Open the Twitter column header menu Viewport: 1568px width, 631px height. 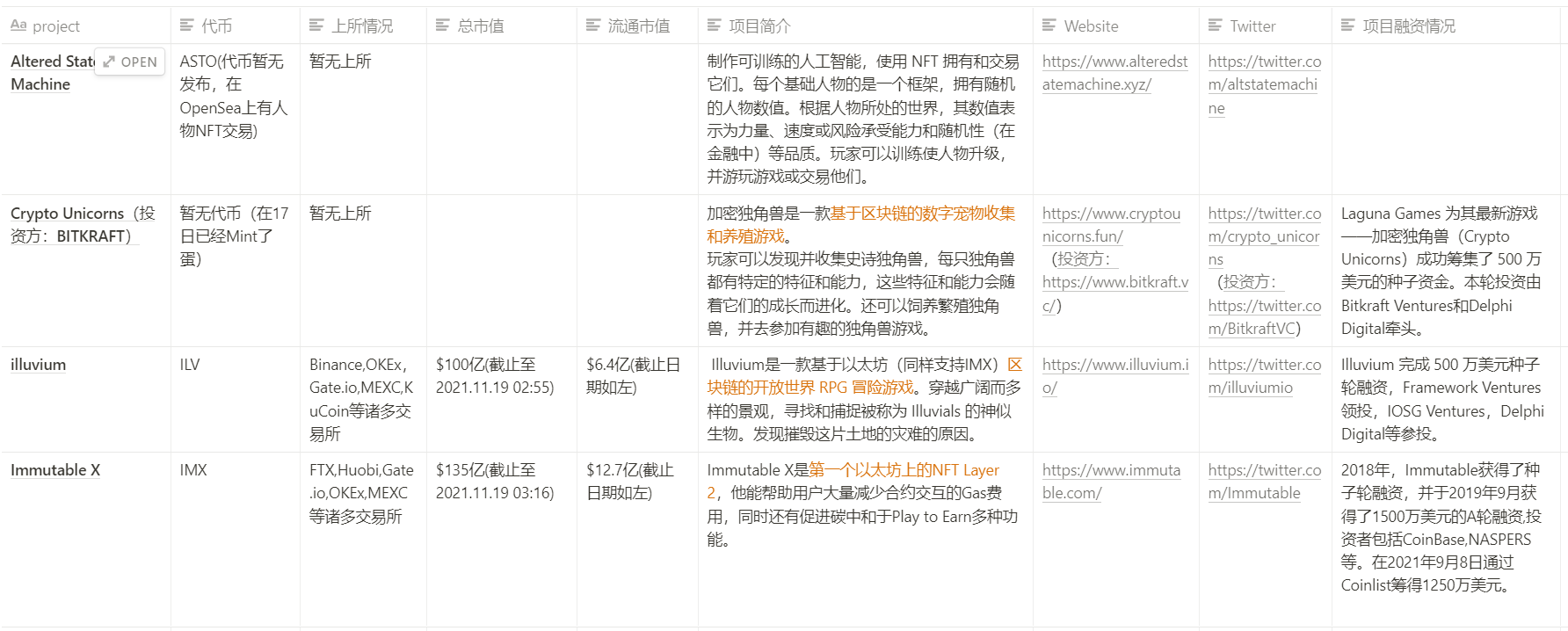pyautogui.click(x=1266, y=25)
